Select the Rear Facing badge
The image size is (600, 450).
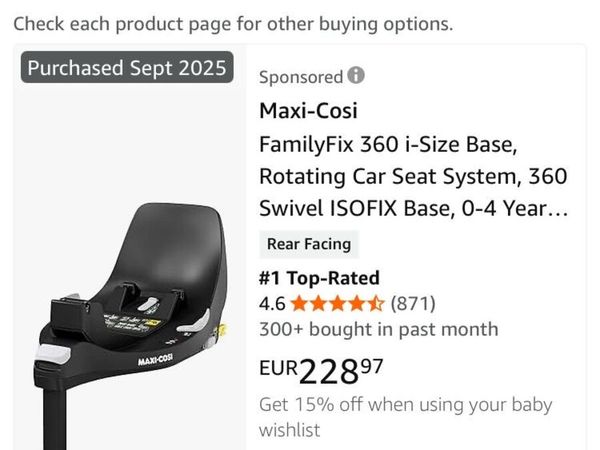tap(306, 243)
